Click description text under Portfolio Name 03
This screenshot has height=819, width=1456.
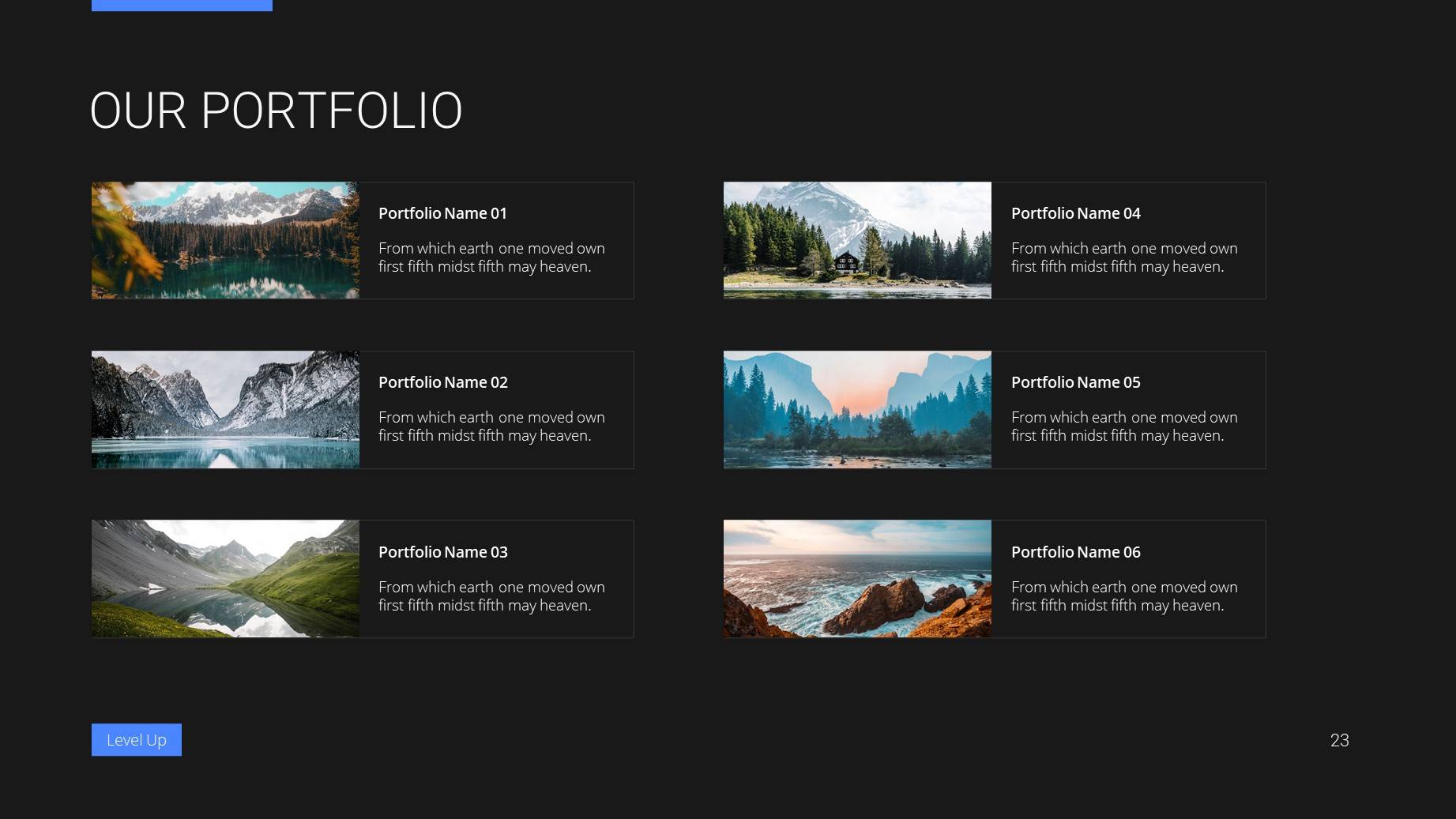click(491, 596)
